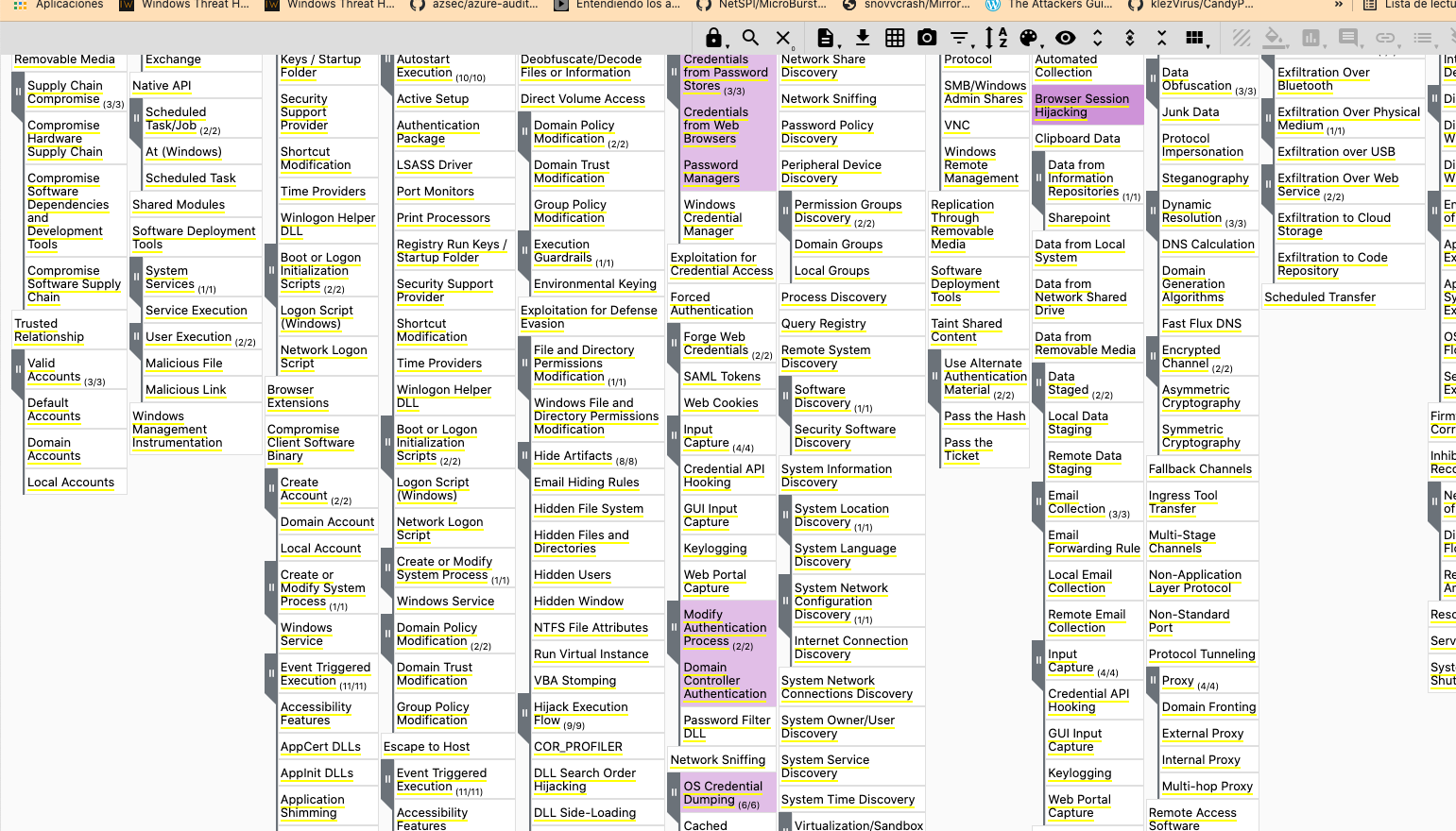This screenshot has height=831, width=1456.
Task: Open the selection lock behavior menu
Action: pyautogui.click(x=714, y=38)
